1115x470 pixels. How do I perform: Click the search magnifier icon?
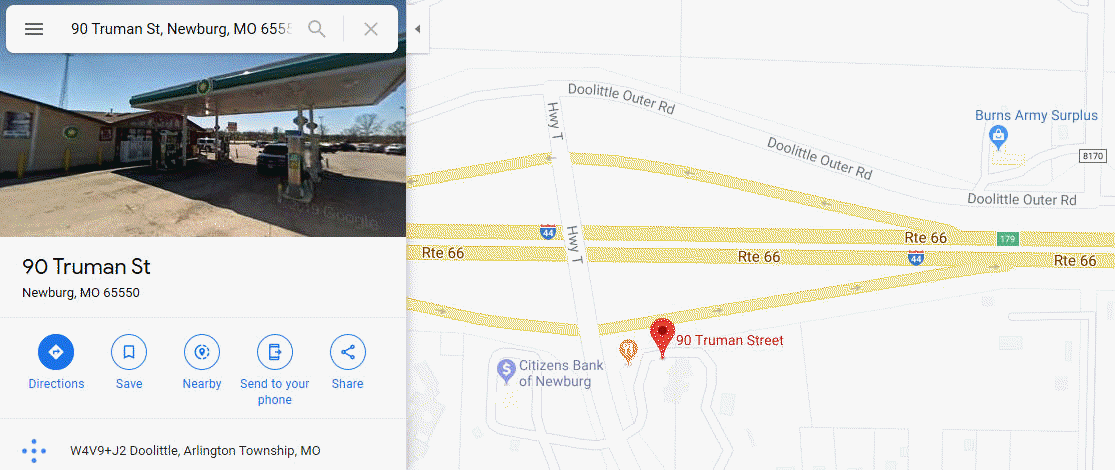pos(316,29)
